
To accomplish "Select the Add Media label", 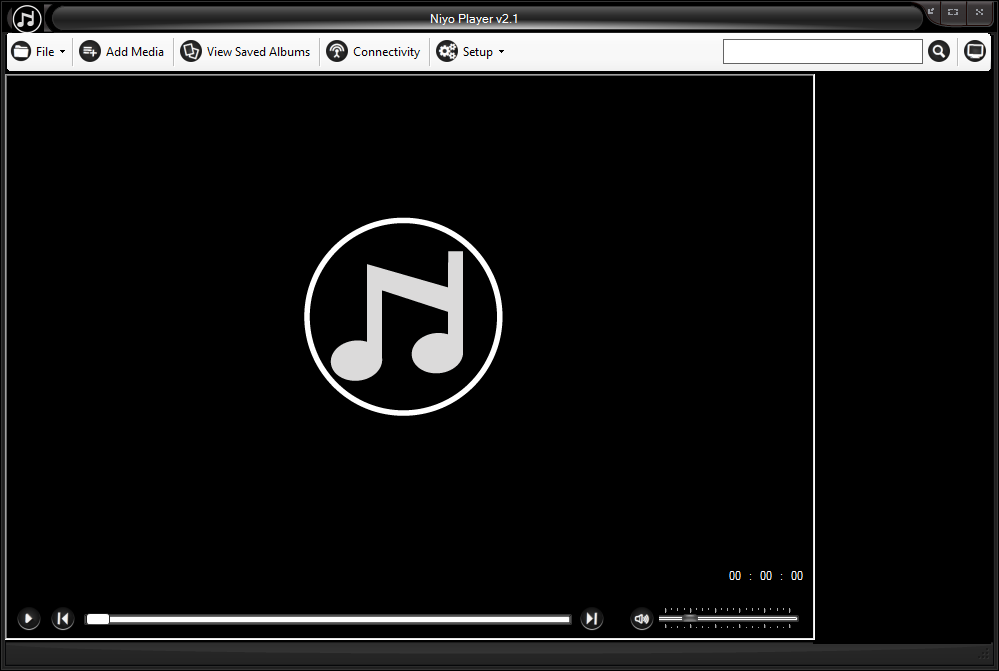I will [x=134, y=52].
